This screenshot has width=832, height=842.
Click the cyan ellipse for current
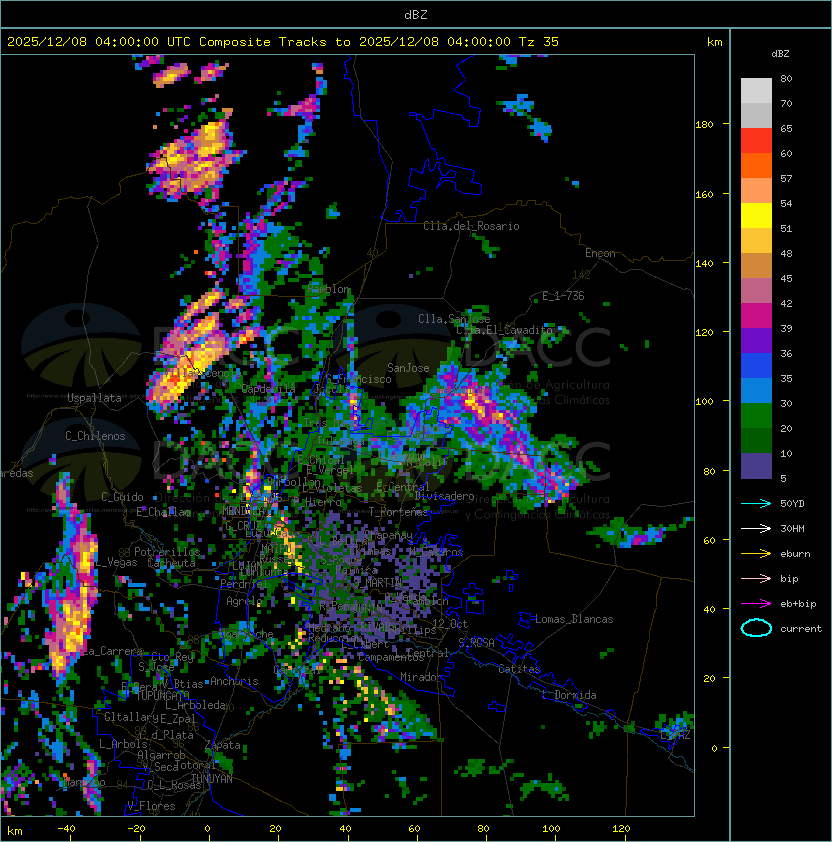(756, 628)
